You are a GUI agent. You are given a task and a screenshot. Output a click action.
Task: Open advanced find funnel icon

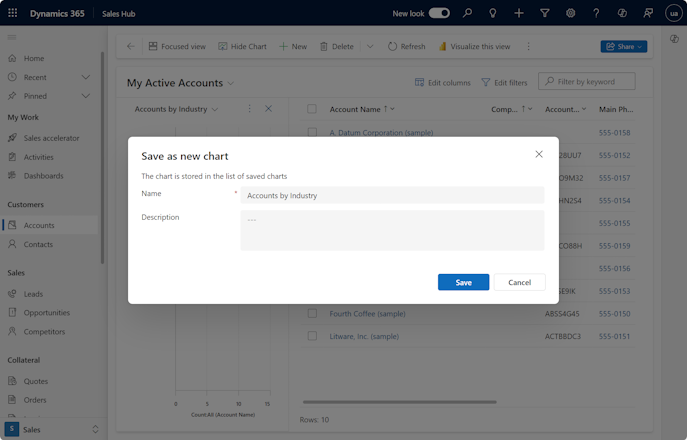(545, 13)
